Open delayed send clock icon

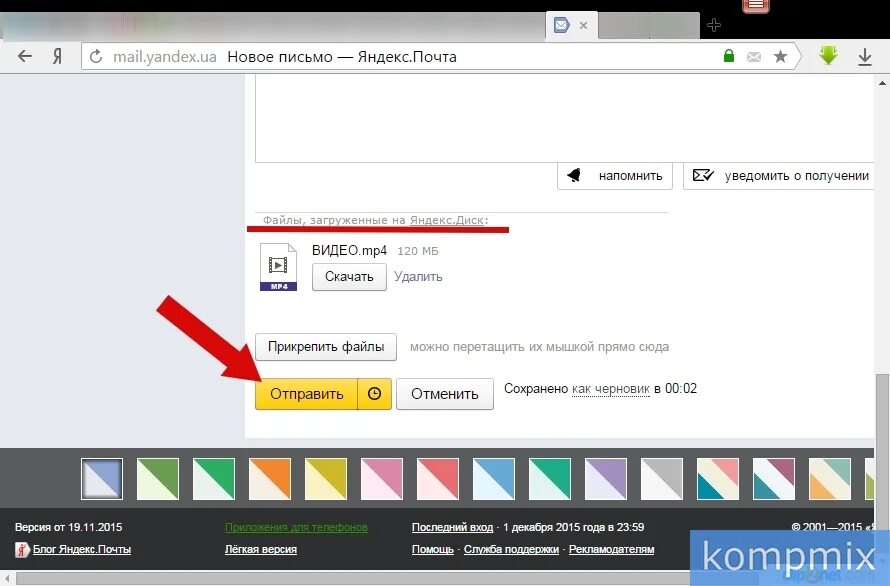coord(375,394)
